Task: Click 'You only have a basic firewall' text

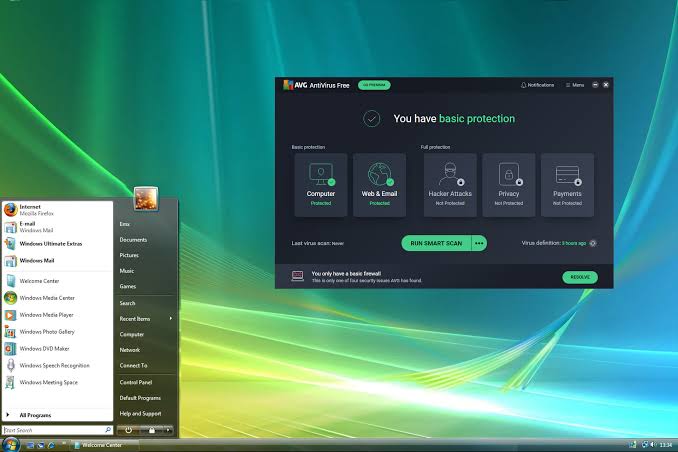Action: click(x=346, y=273)
